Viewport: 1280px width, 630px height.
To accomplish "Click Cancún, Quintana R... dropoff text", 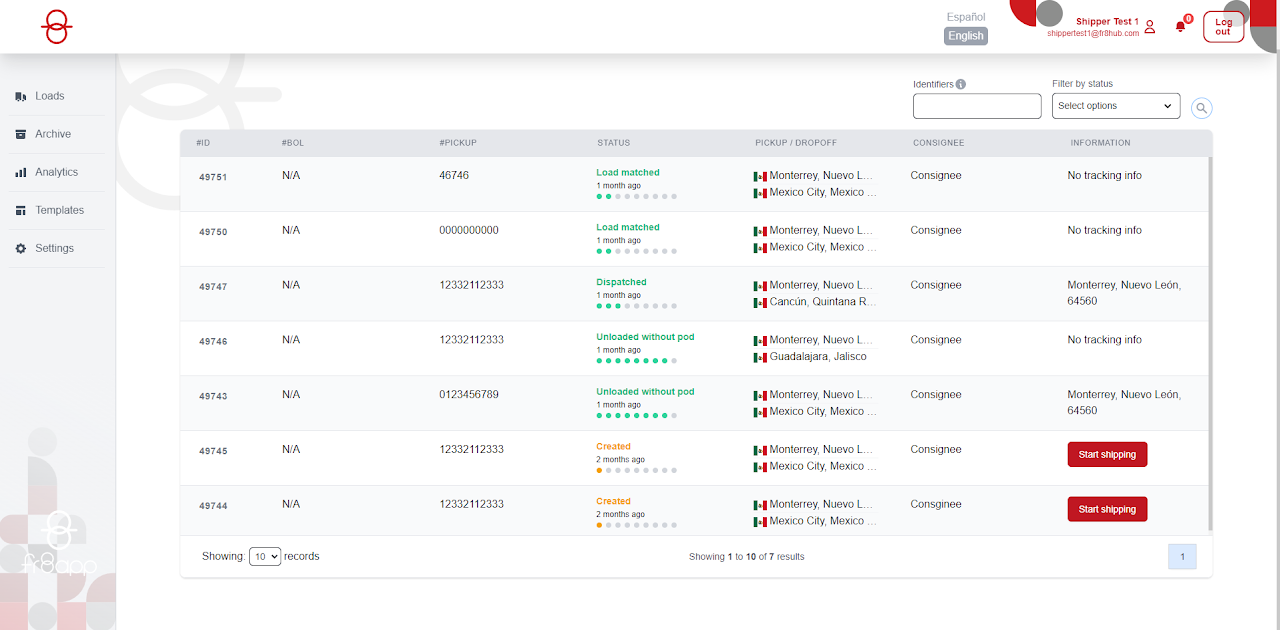I will [823, 302].
